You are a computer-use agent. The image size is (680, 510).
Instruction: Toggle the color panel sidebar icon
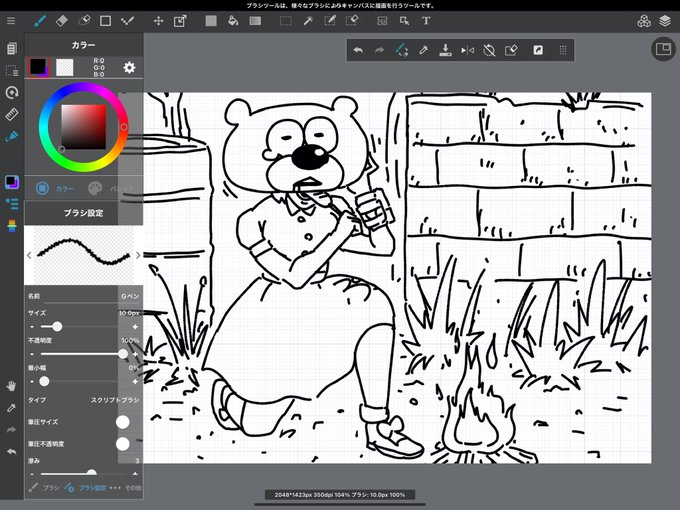[12, 182]
